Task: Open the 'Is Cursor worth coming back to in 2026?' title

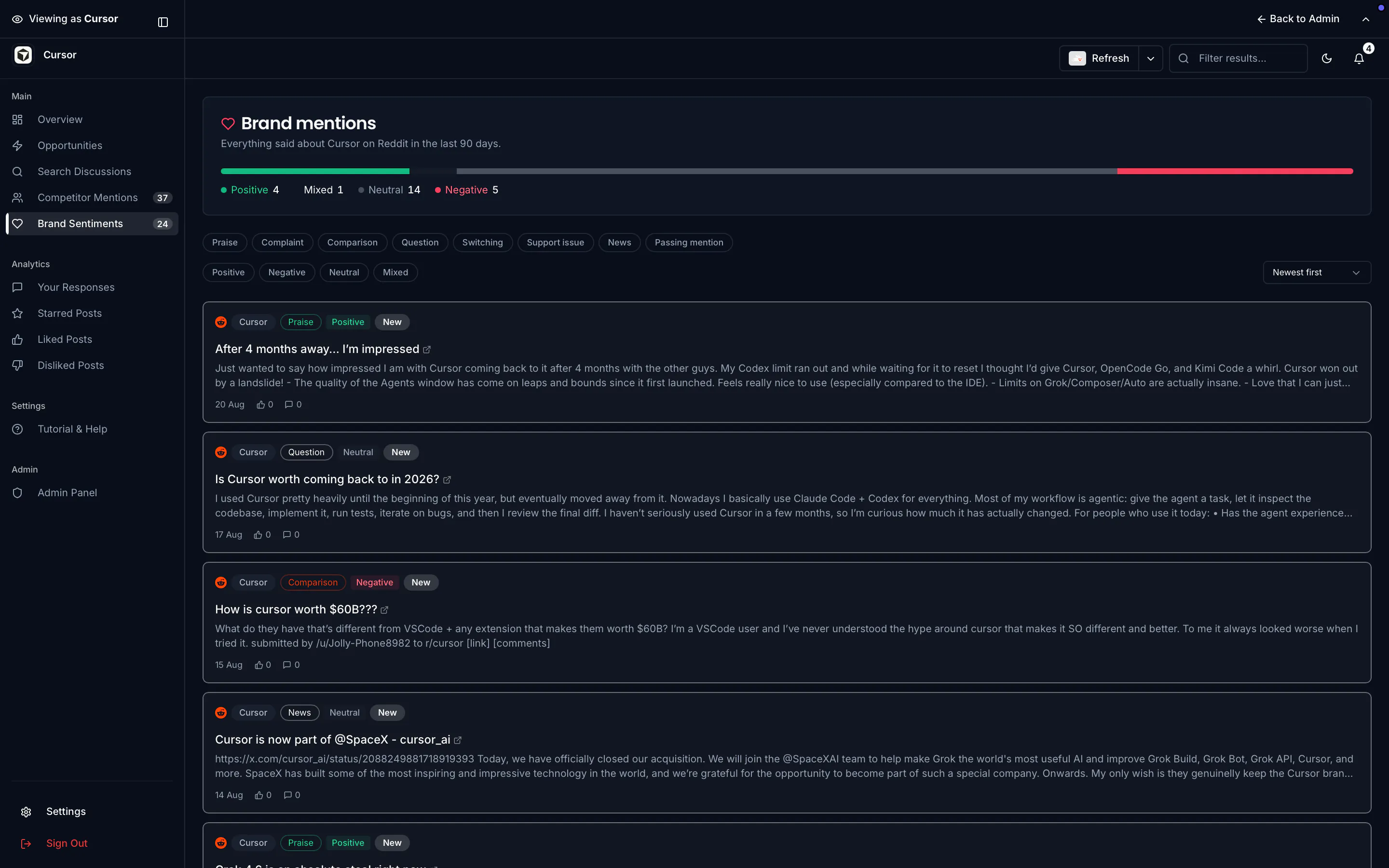Action: click(327, 479)
